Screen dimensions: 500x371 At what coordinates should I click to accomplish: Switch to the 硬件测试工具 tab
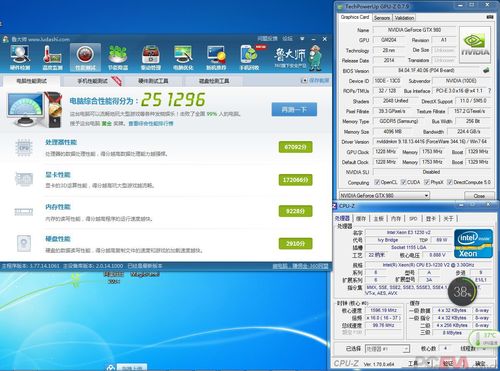point(153,81)
